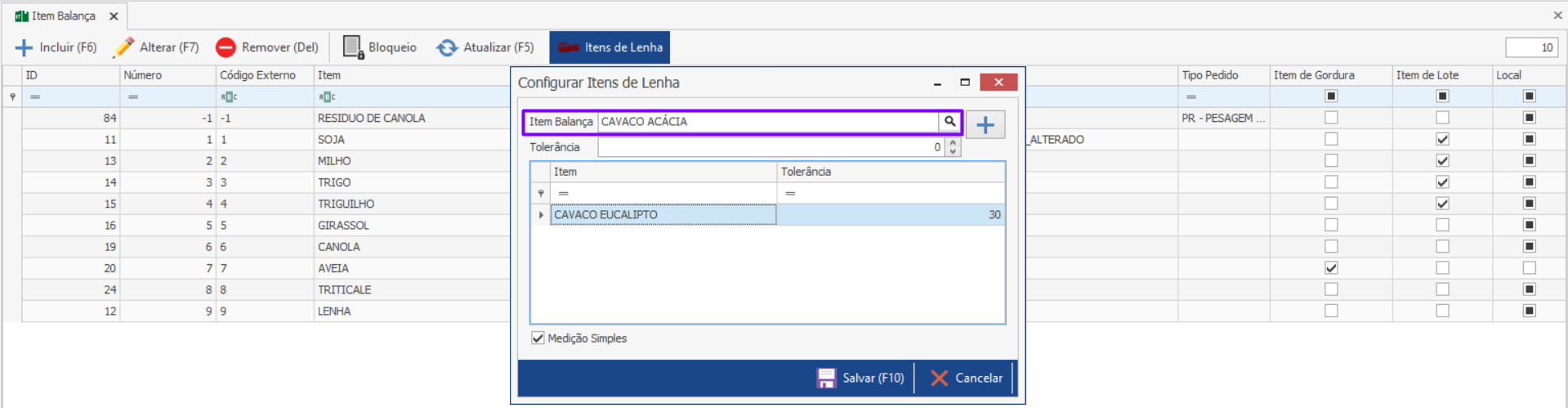
Task: Sort by dialog Tolerância column header
Action: [x=891, y=172]
